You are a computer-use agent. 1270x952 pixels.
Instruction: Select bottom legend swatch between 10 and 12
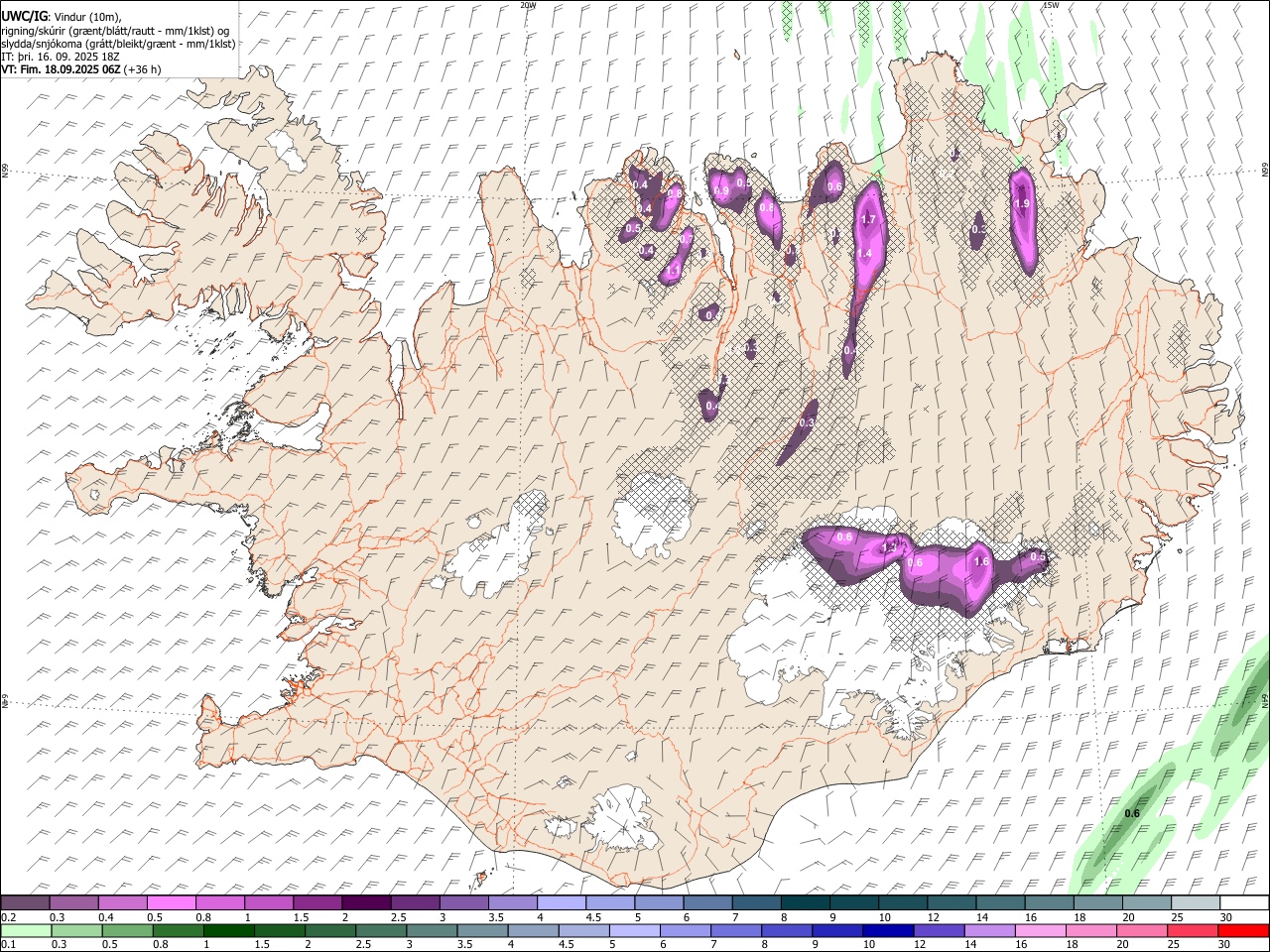[x=890, y=931]
